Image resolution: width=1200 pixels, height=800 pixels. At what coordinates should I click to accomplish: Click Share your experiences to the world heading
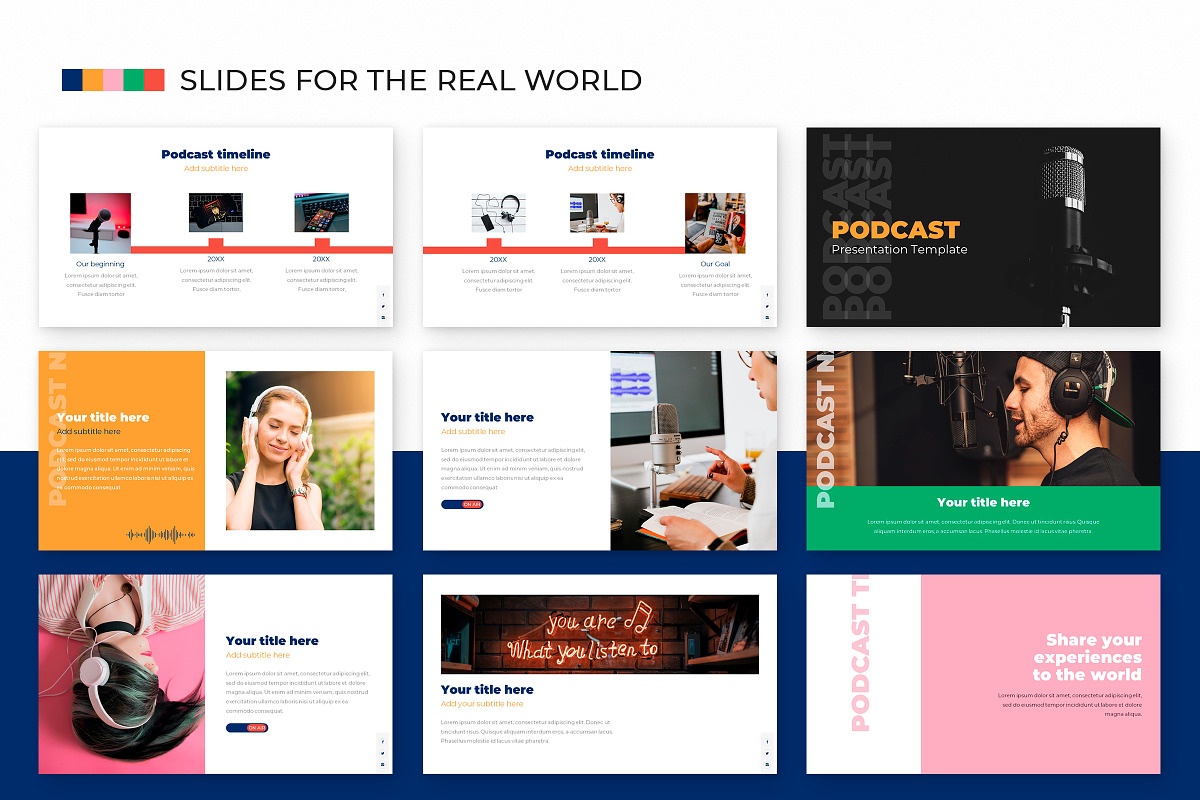(1088, 657)
